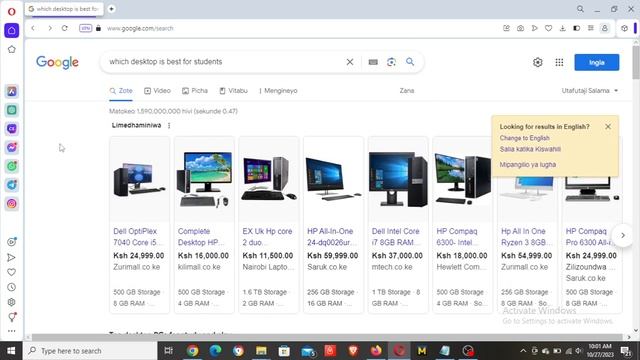Search by image with Google Lens
The image size is (640, 360).
pyautogui.click(x=391, y=62)
